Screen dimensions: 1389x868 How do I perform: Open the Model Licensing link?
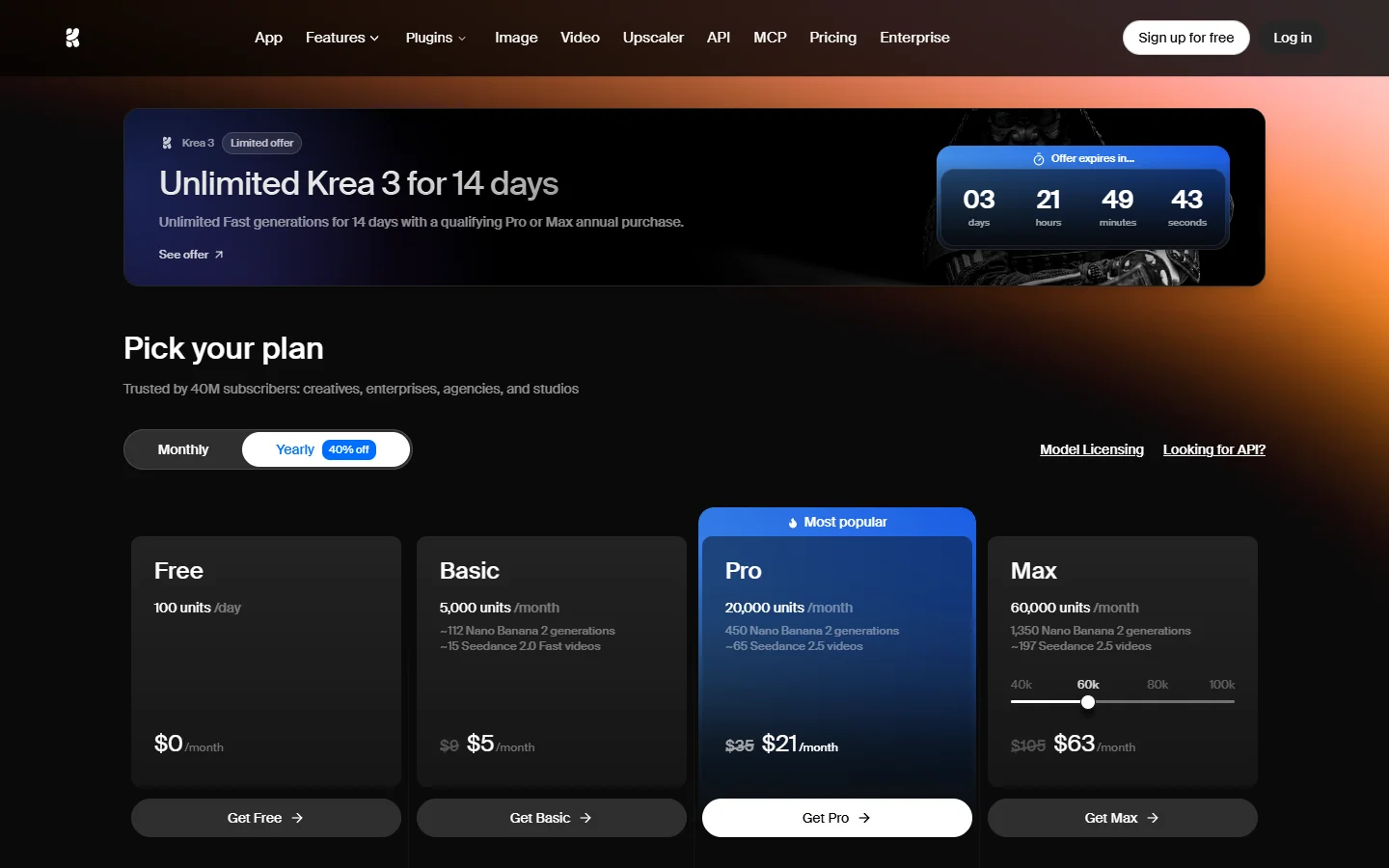click(x=1092, y=449)
